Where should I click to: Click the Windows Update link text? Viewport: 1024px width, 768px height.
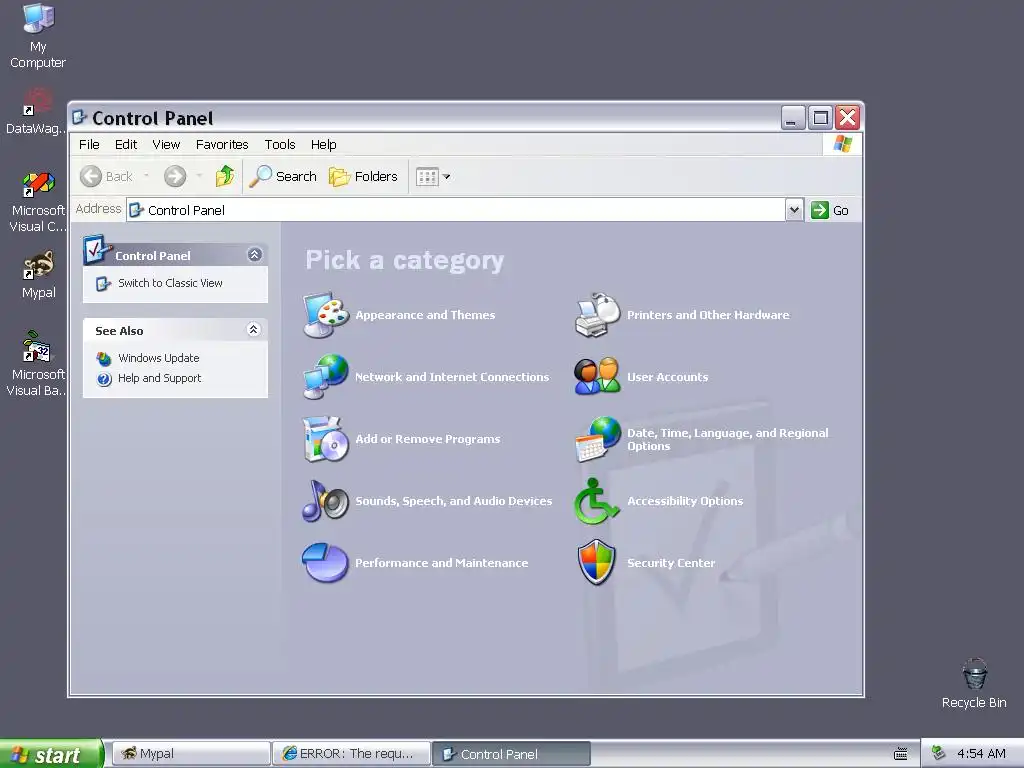[159, 358]
